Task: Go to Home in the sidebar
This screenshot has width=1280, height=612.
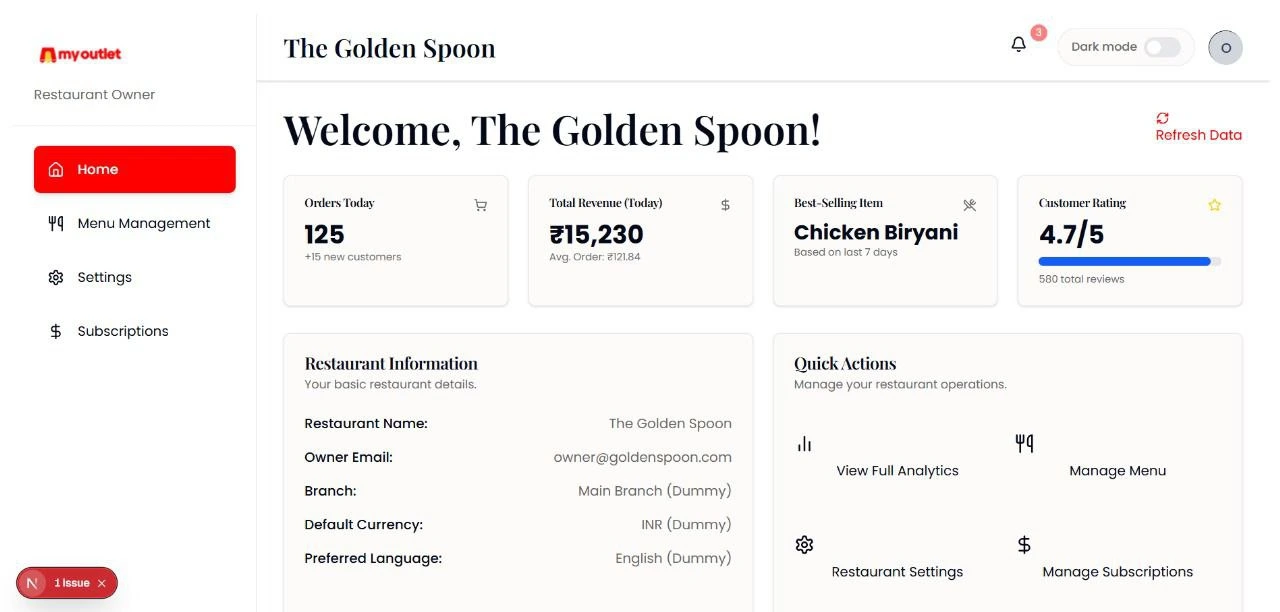Action: click(x=135, y=169)
